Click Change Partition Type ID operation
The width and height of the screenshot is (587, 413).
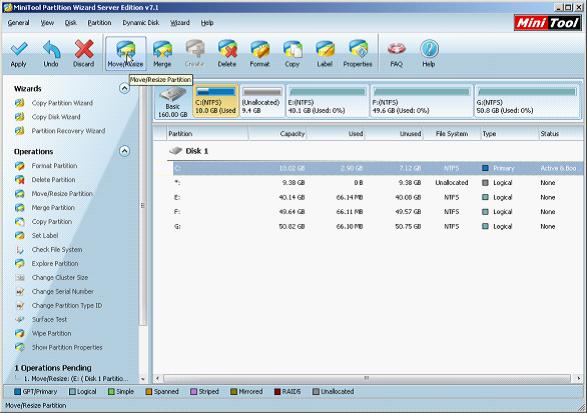coord(67,306)
